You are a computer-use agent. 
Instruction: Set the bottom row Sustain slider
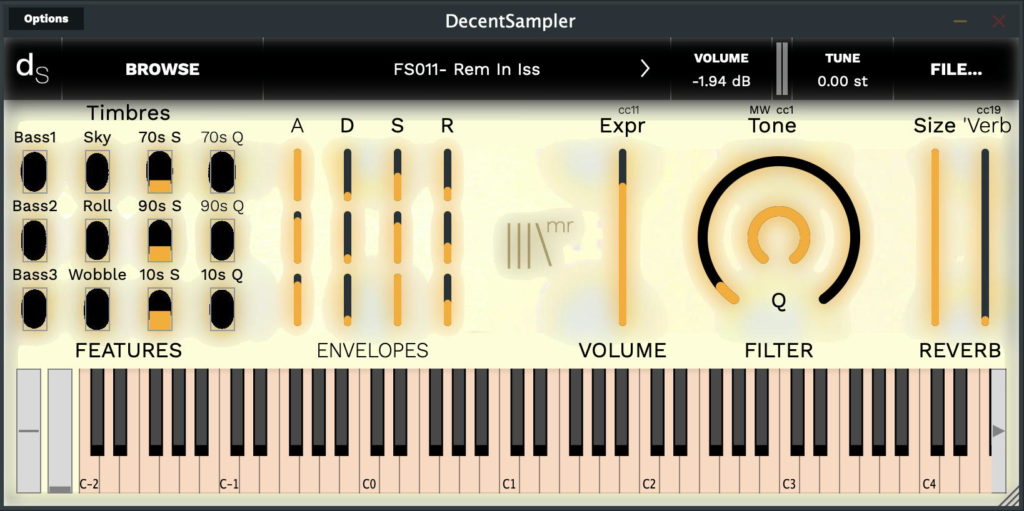(x=397, y=299)
